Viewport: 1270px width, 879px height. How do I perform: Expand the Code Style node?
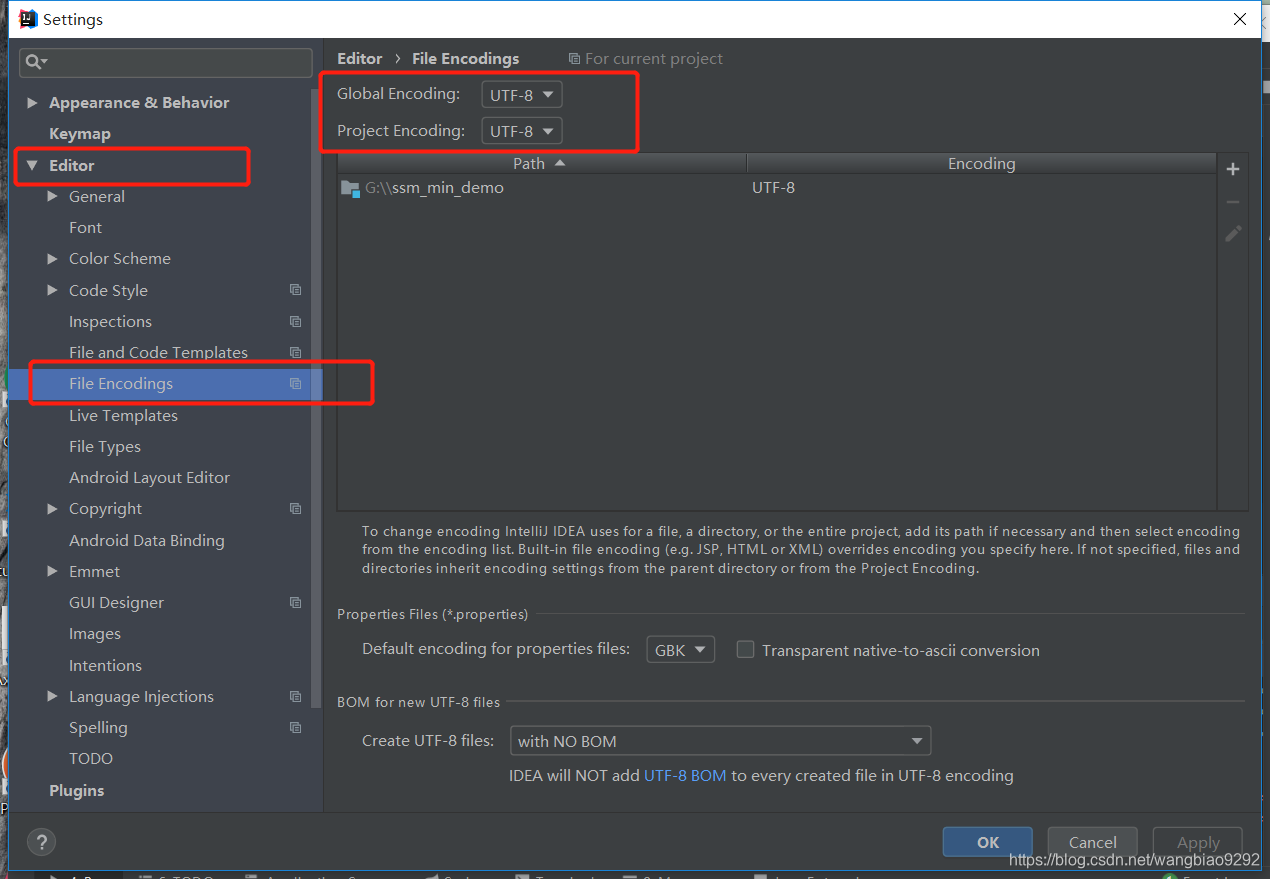click(52, 290)
